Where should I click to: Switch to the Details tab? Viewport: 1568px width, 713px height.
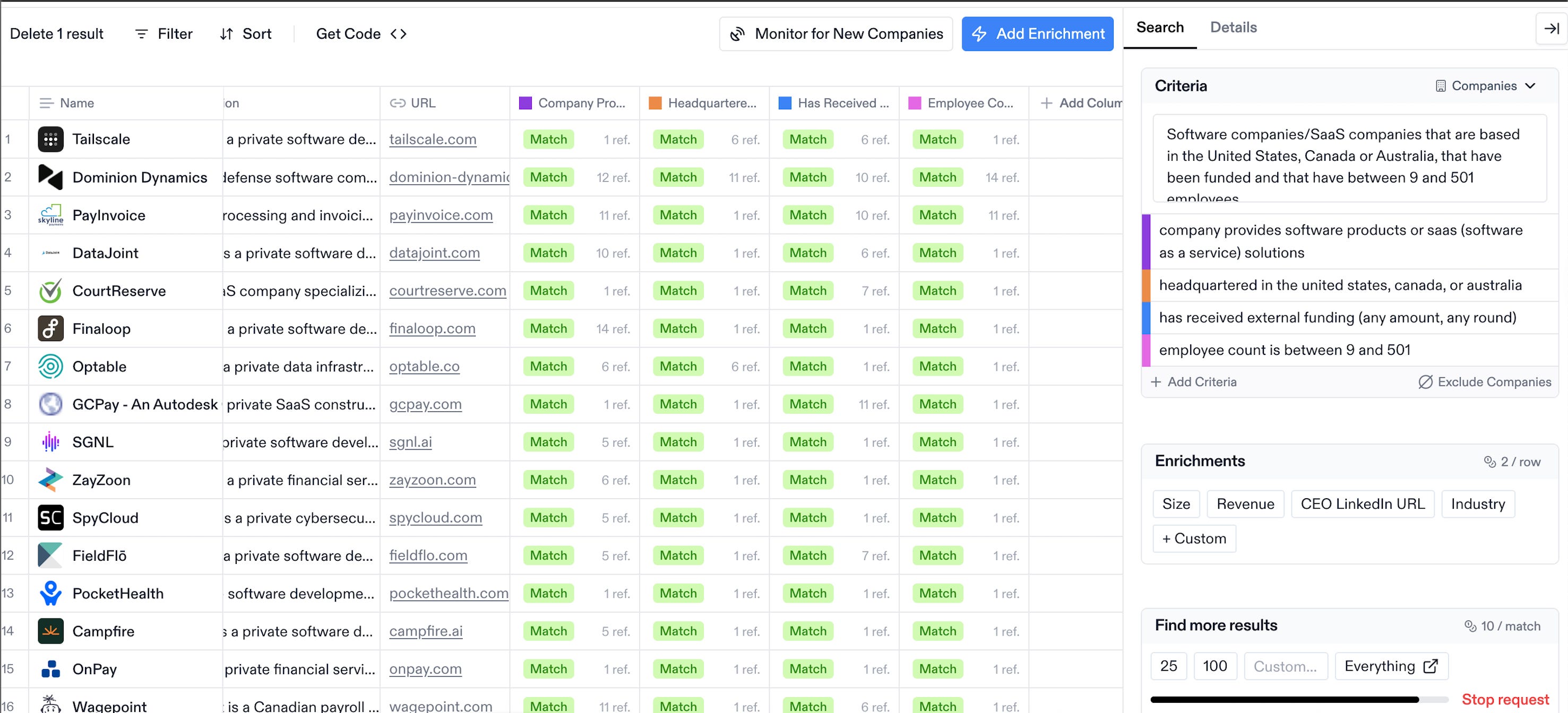[1233, 28]
